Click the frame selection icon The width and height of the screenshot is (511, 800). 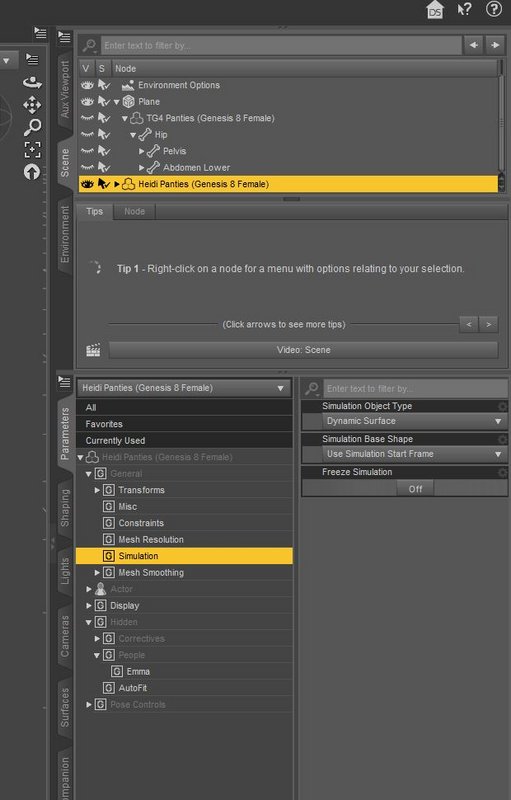32,149
